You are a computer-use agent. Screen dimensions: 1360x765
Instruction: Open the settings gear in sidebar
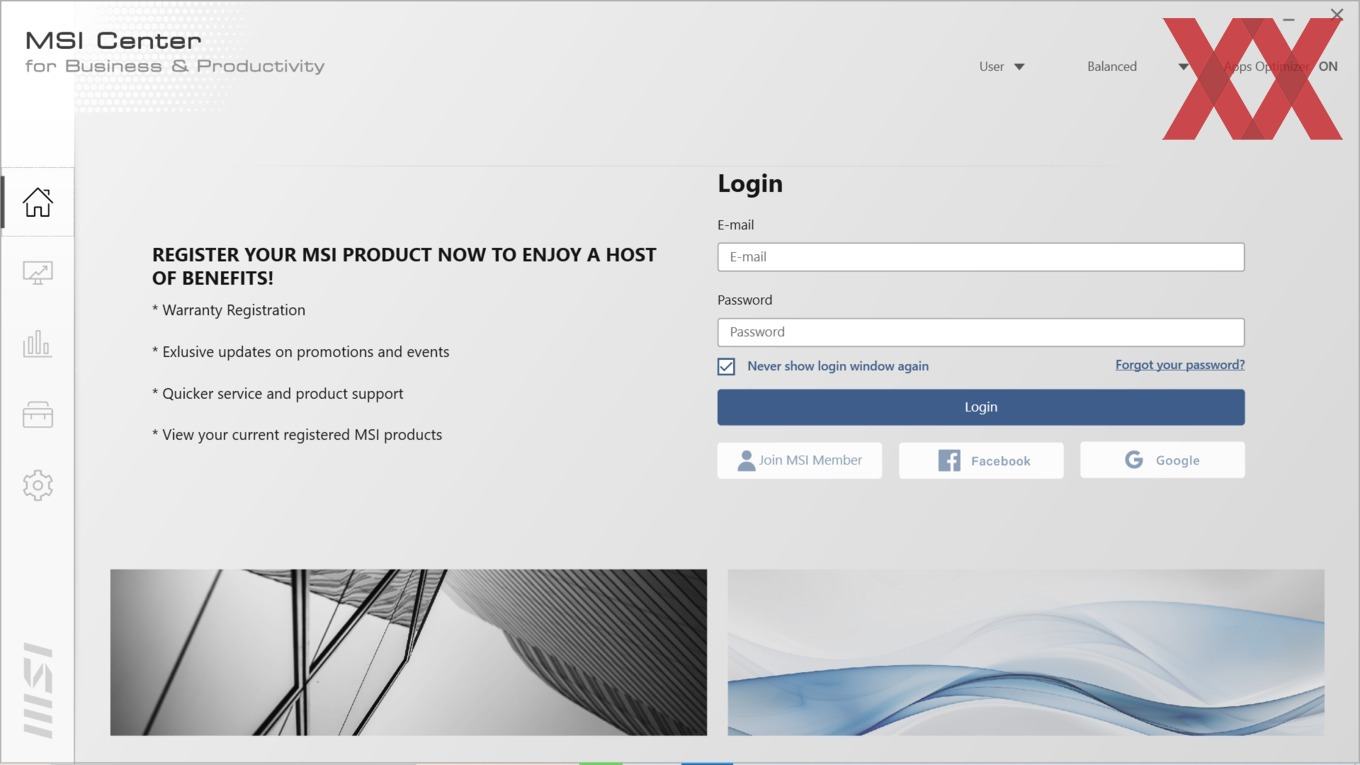[38, 486]
